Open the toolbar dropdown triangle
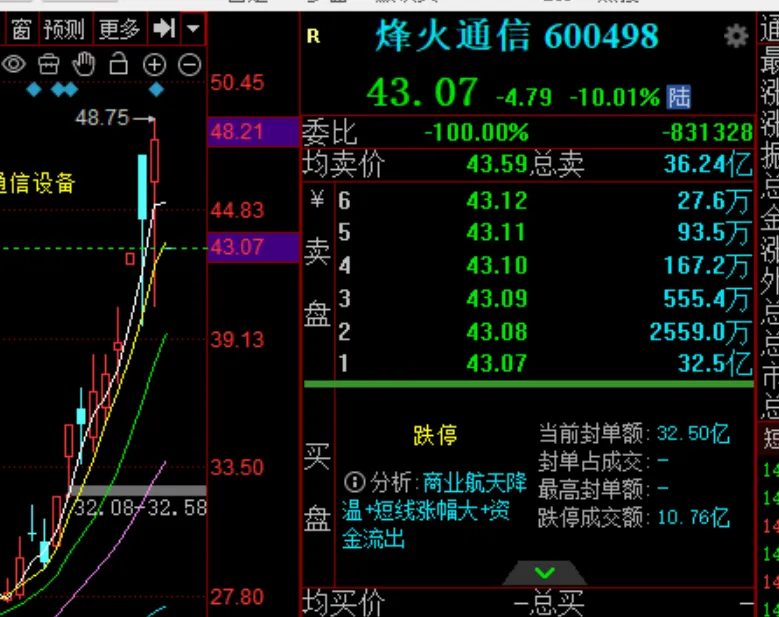The width and height of the screenshot is (779, 617). pyautogui.click(x=193, y=29)
